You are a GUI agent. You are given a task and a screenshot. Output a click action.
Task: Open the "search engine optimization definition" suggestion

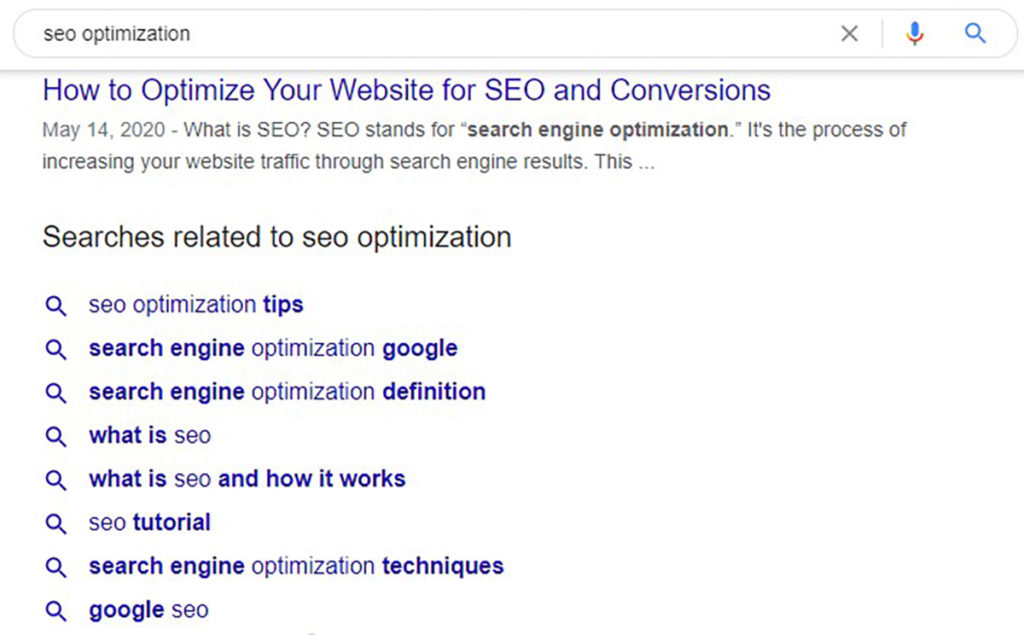tap(286, 392)
